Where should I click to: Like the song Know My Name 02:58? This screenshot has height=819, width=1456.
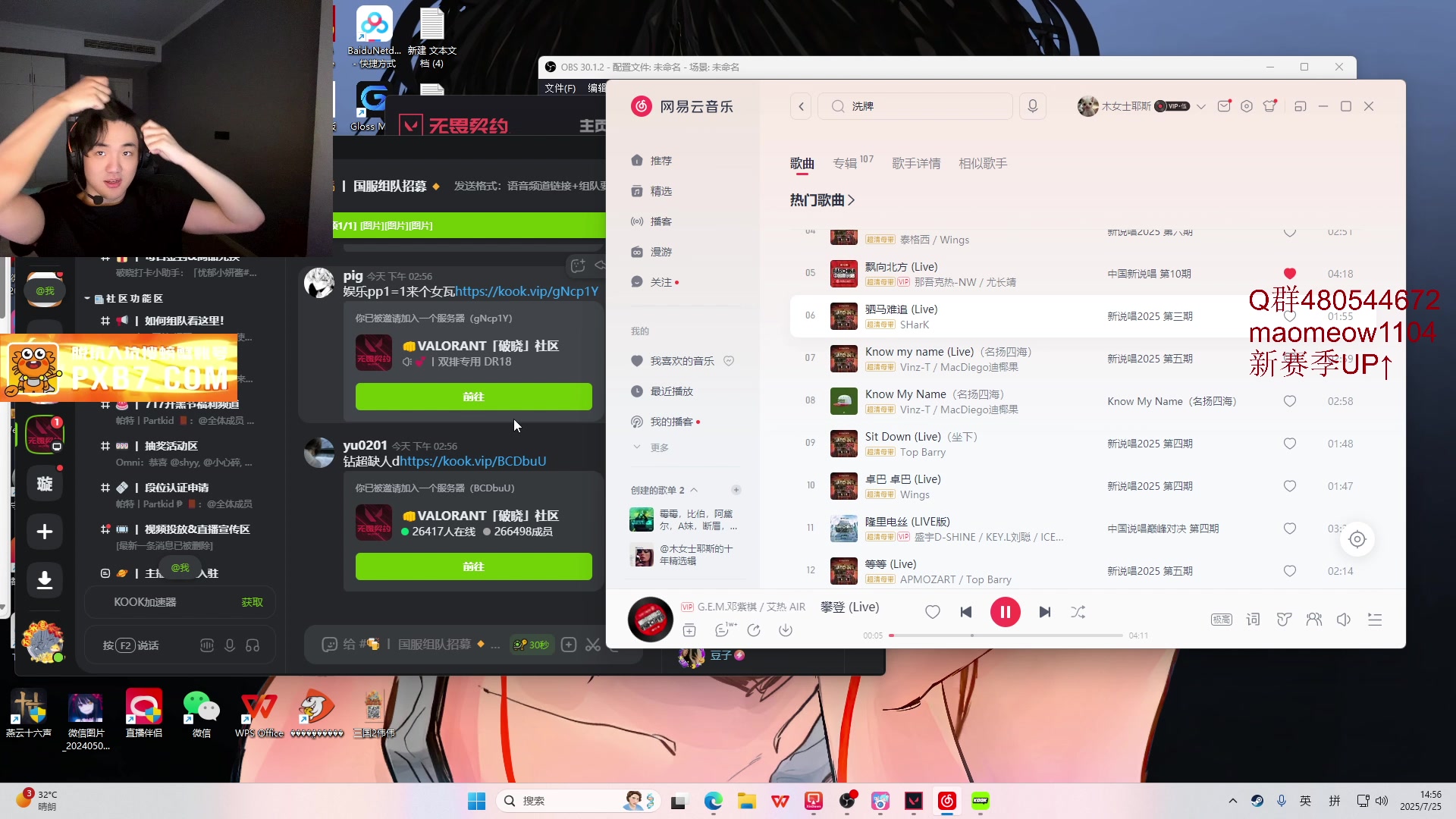click(x=1289, y=401)
